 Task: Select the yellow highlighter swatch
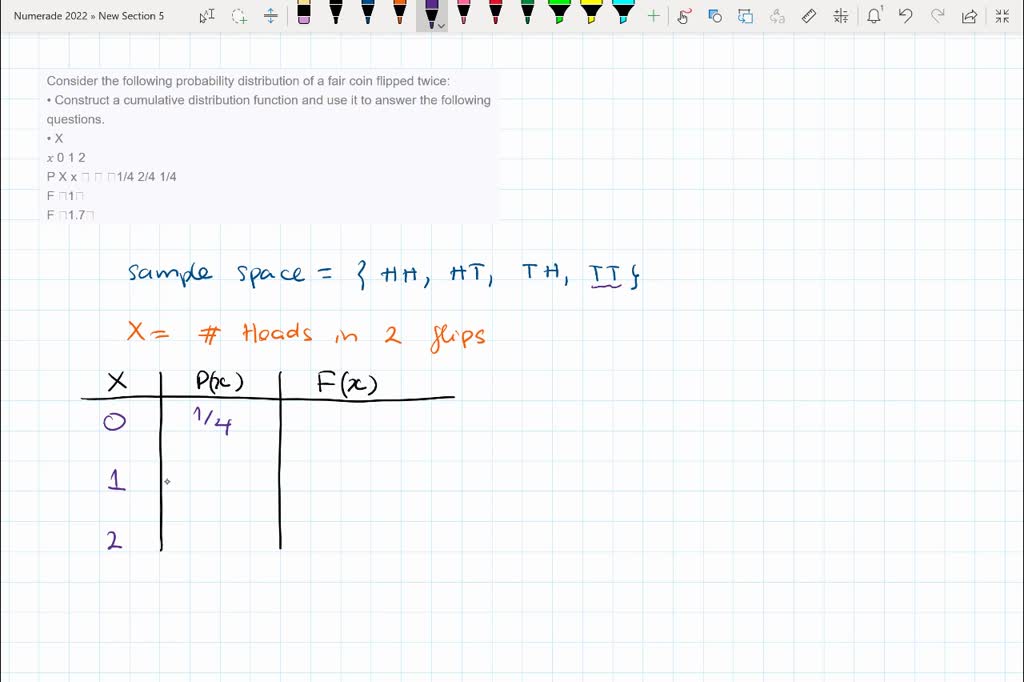point(590,14)
